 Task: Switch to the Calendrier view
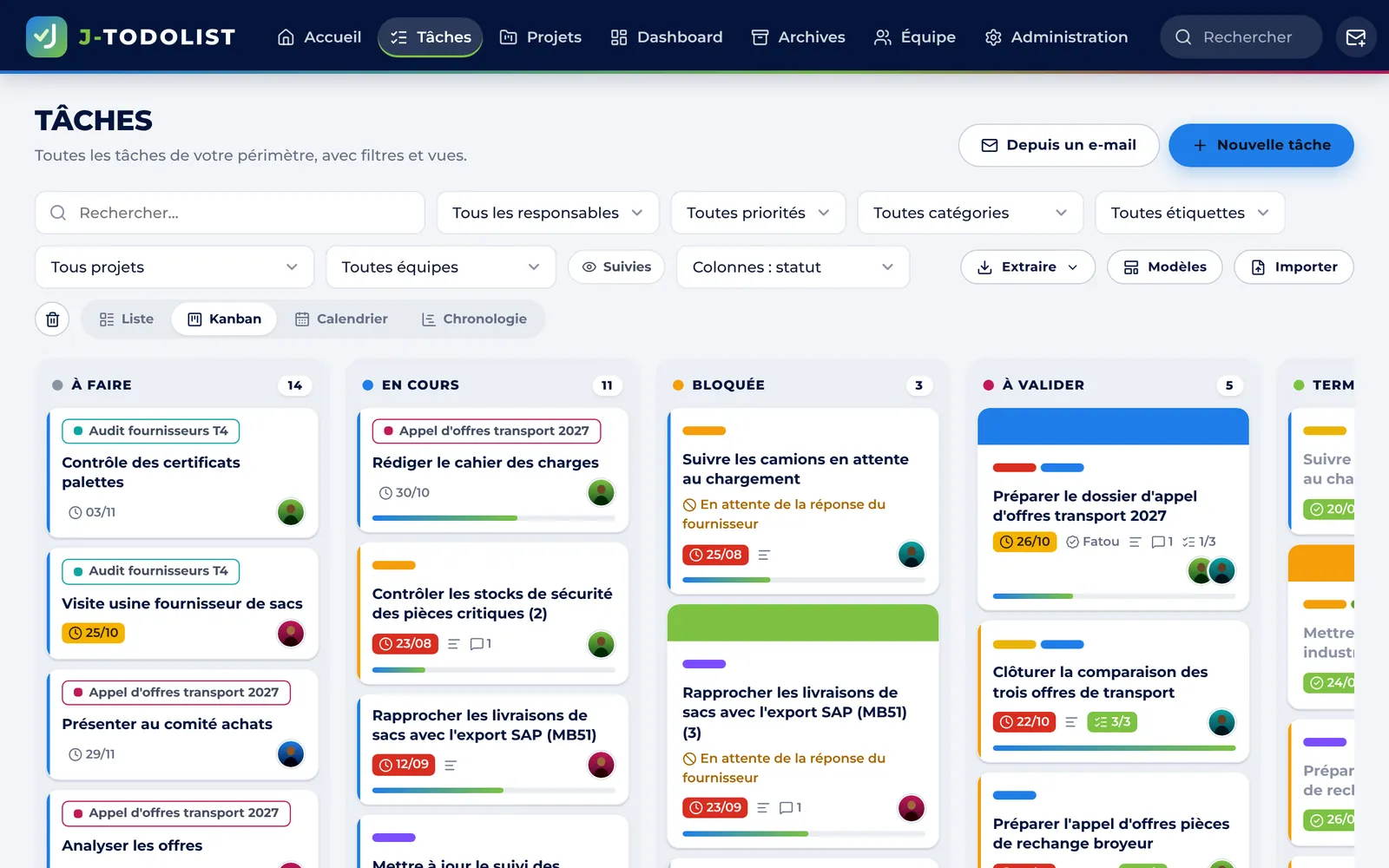coord(341,319)
